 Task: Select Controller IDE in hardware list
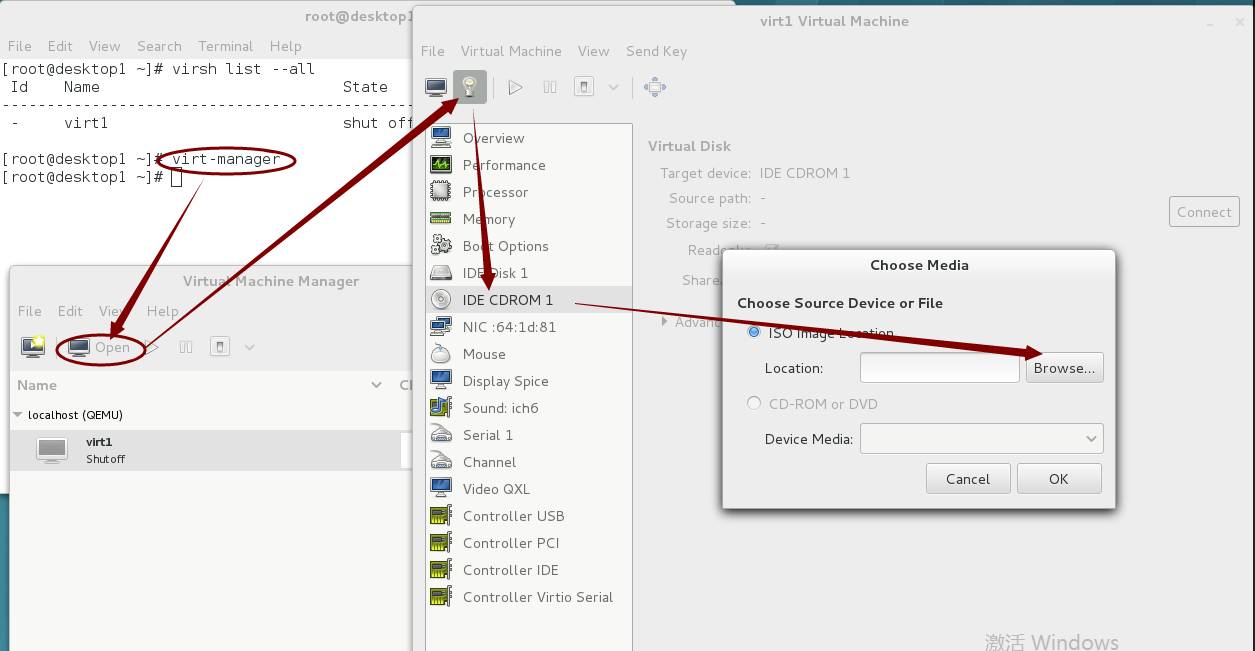529,570
